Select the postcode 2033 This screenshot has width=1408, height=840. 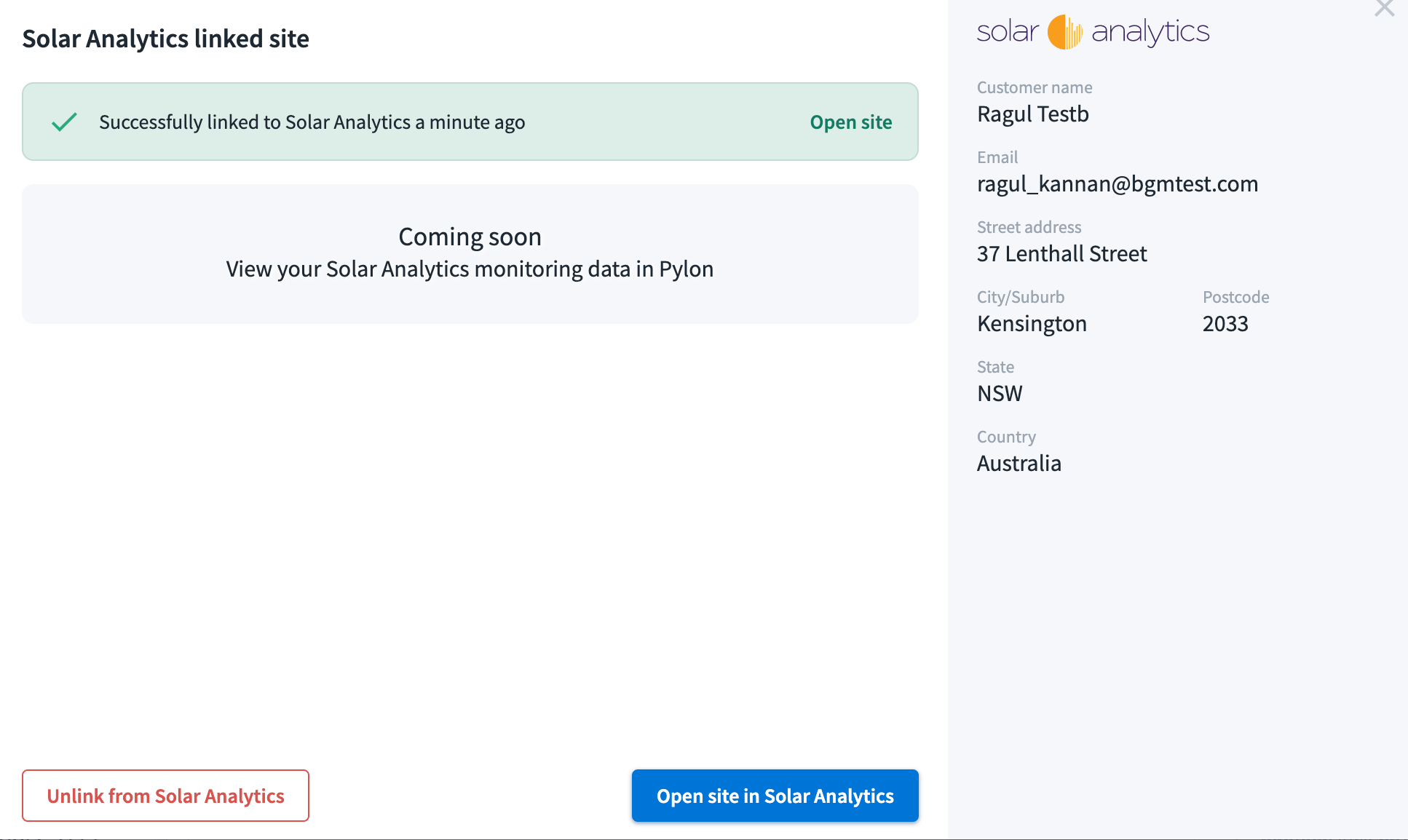1225,323
